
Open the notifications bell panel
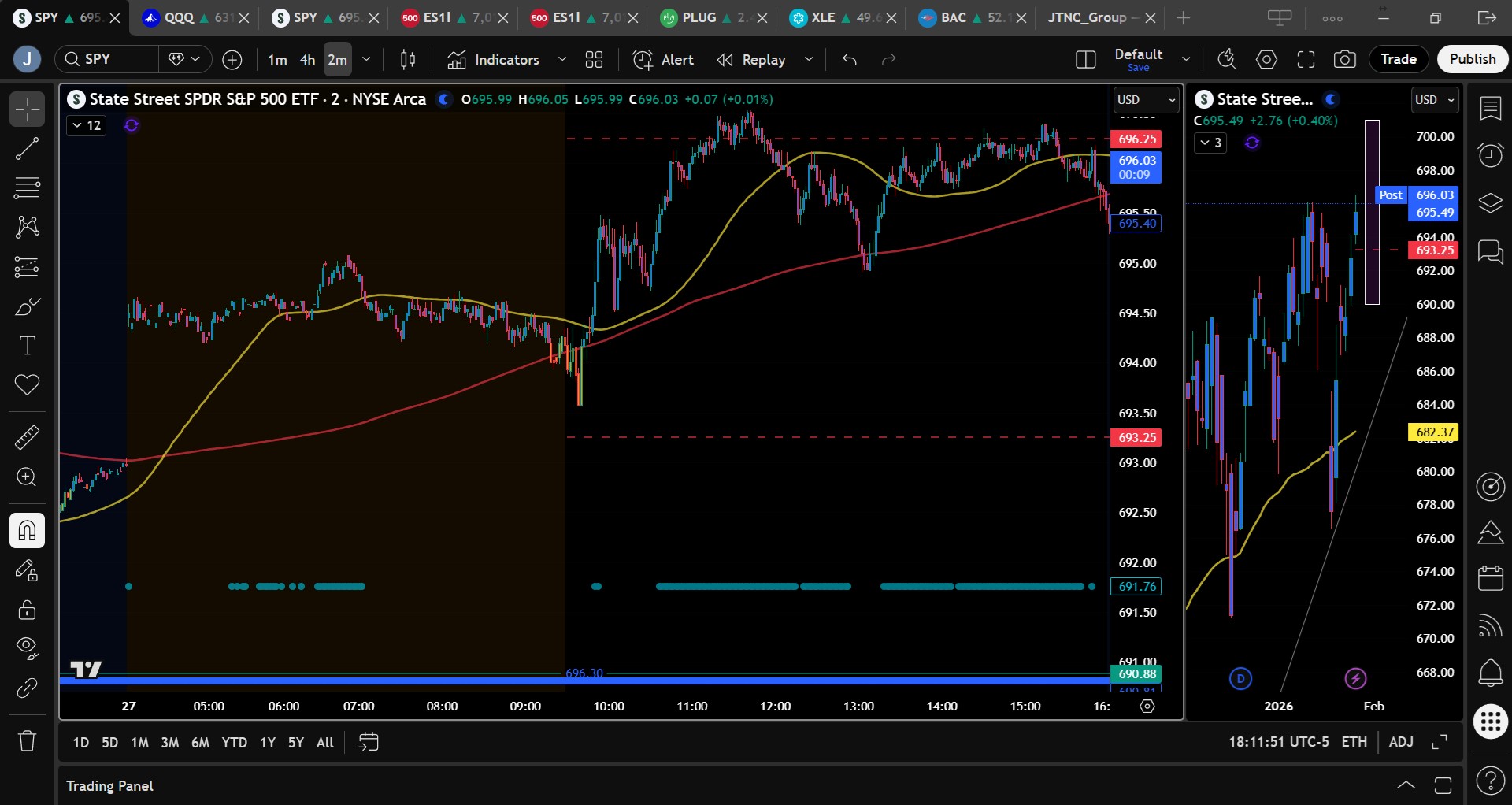click(x=1490, y=672)
